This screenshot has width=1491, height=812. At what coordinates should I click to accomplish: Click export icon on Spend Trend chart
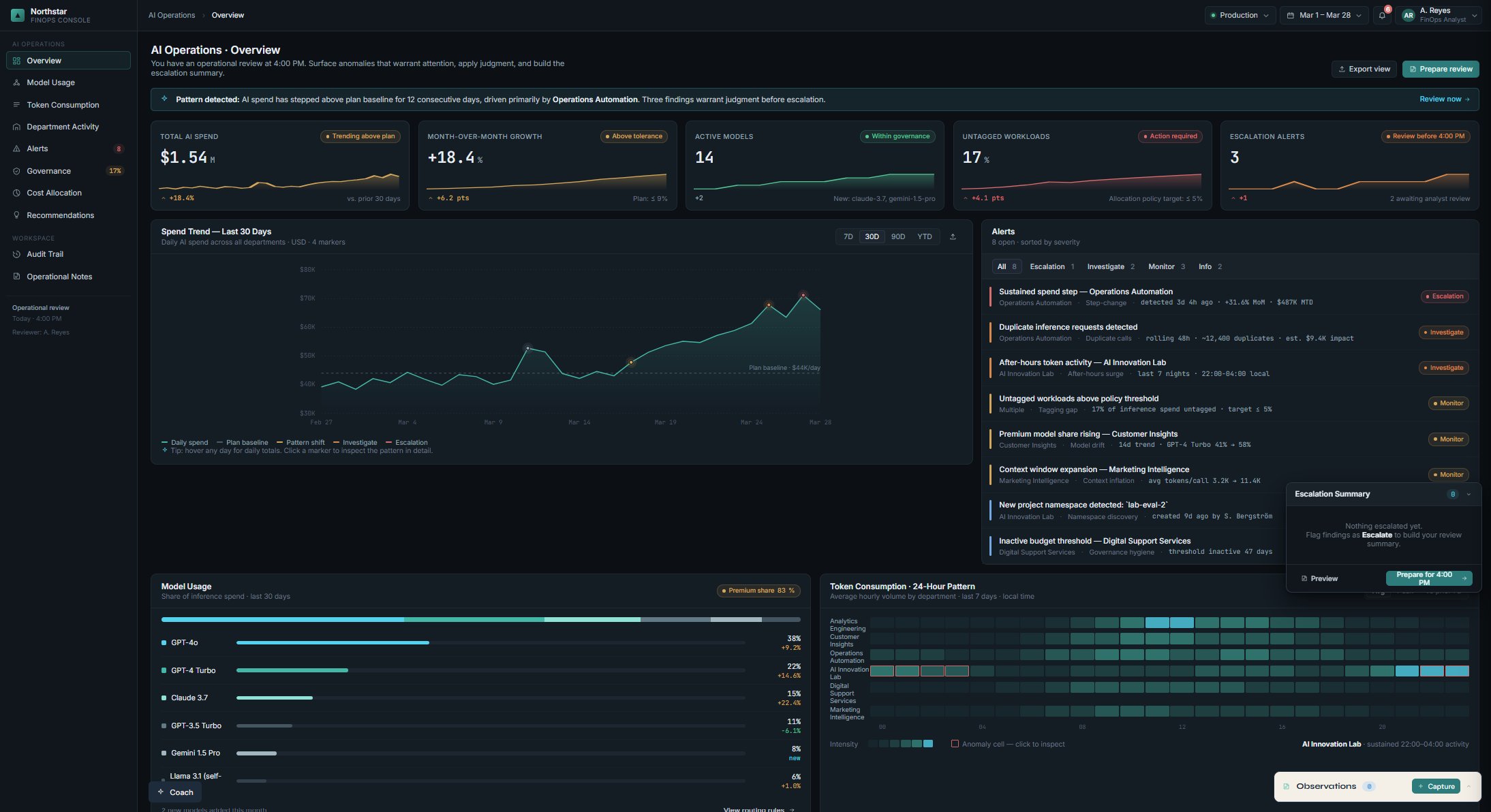click(x=953, y=236)
